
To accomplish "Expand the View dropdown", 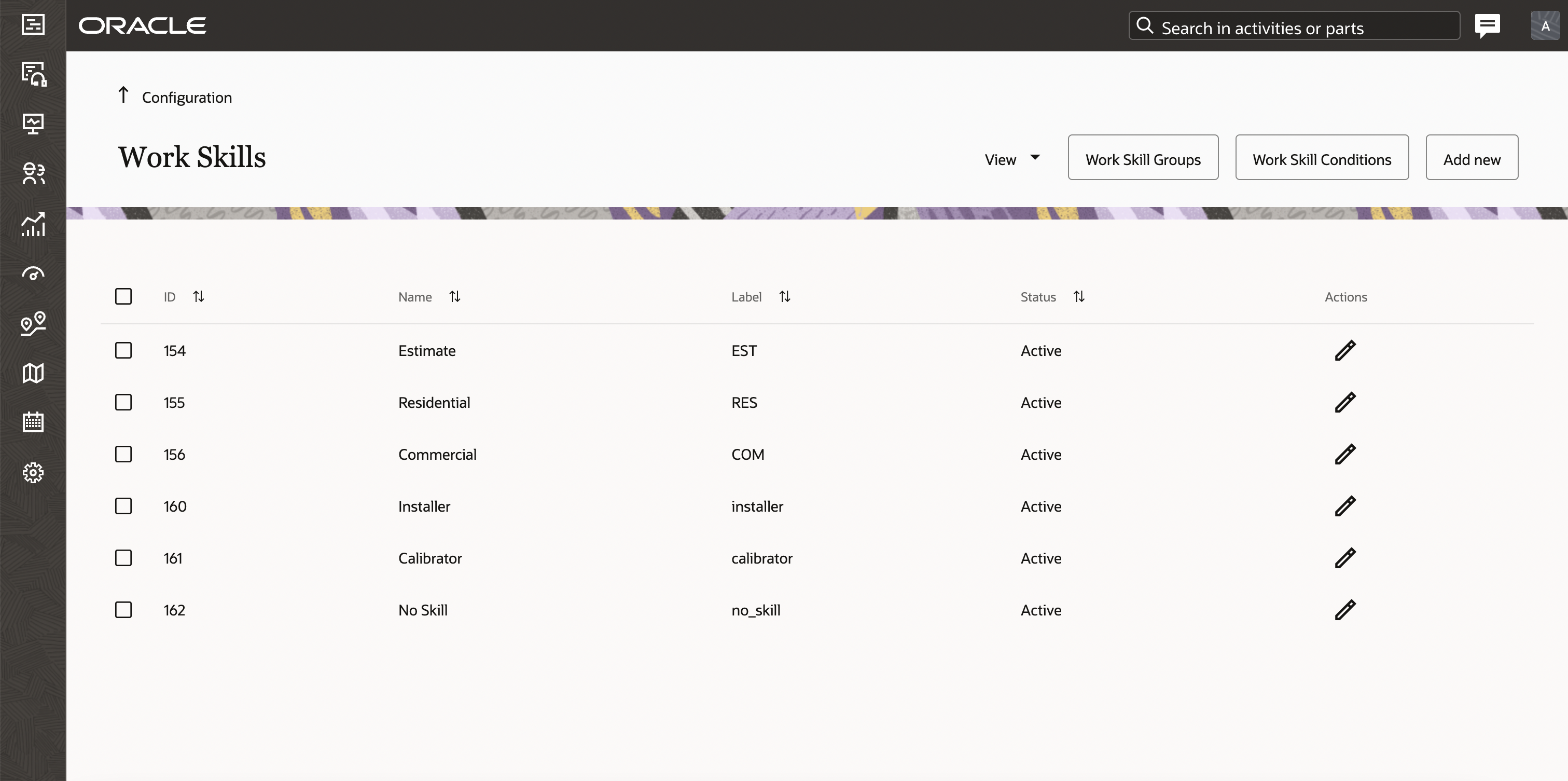I will pos(1012,159).
